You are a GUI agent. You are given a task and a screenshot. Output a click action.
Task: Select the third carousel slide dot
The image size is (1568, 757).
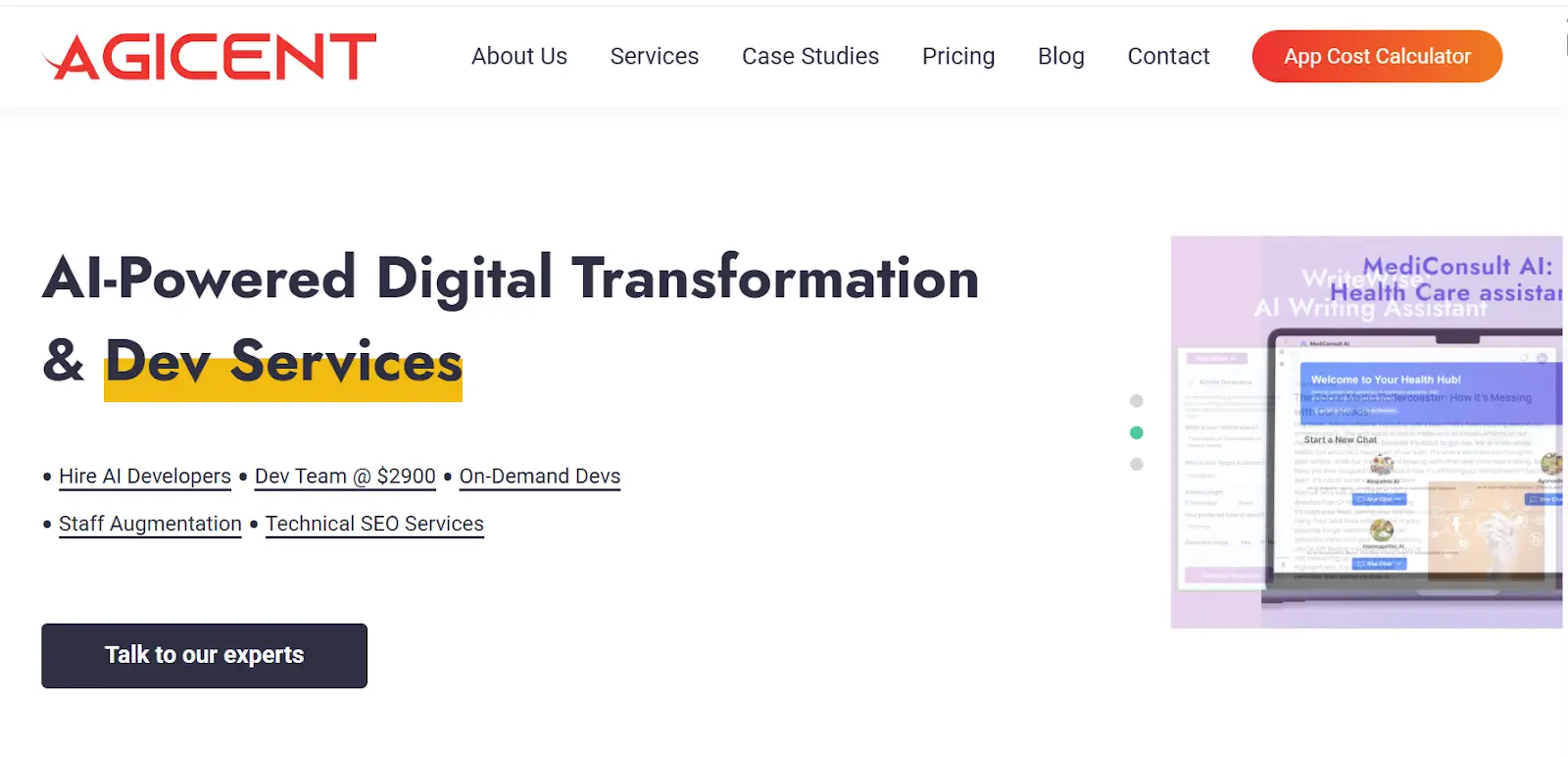[1137, 464]
